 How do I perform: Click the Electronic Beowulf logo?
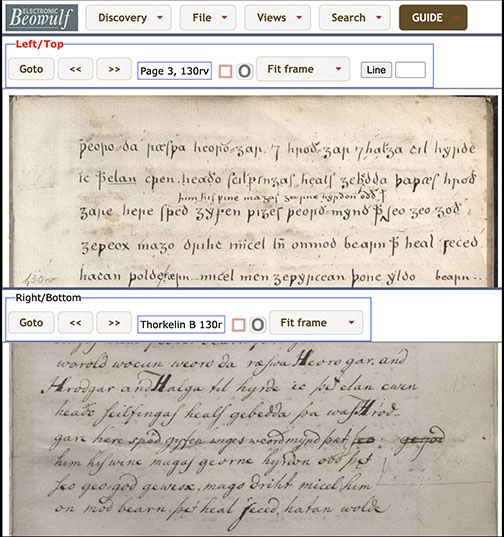[42, 18]
